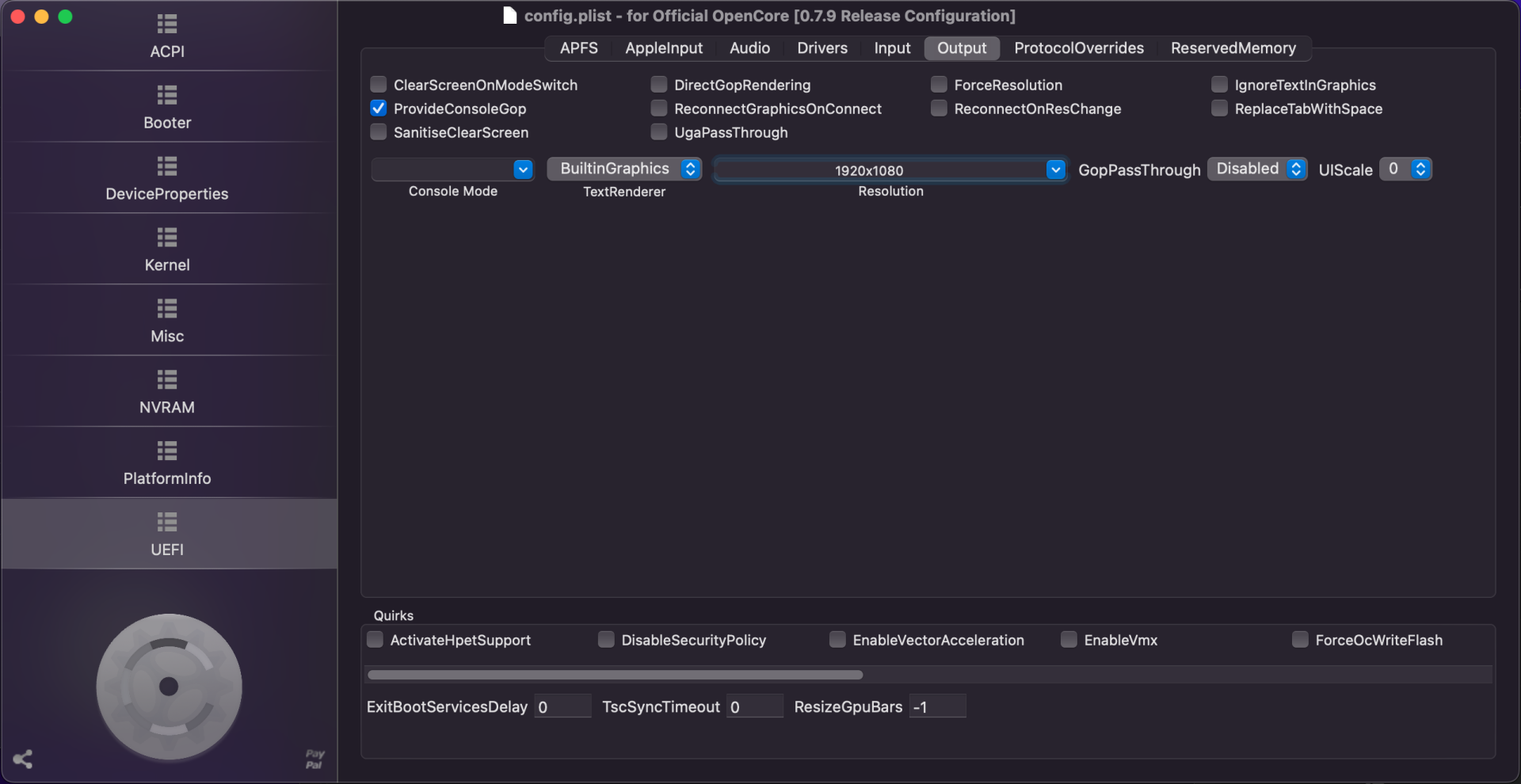Select the Output tab
The height and width of the screenshot is (784, 1521).
click(962, 48)
